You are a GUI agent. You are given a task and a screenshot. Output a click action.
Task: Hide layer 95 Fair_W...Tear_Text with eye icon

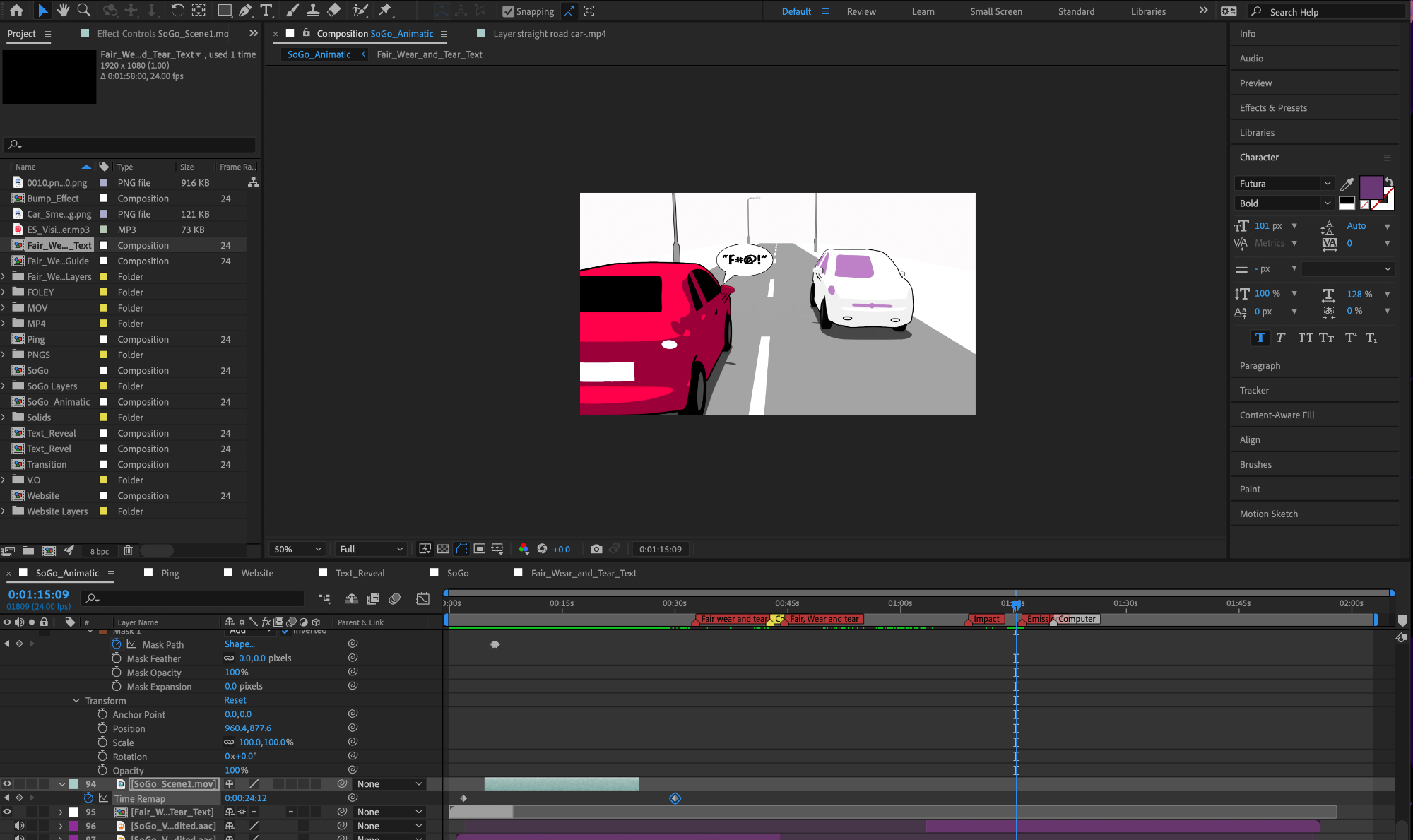[x=7, y=812]
